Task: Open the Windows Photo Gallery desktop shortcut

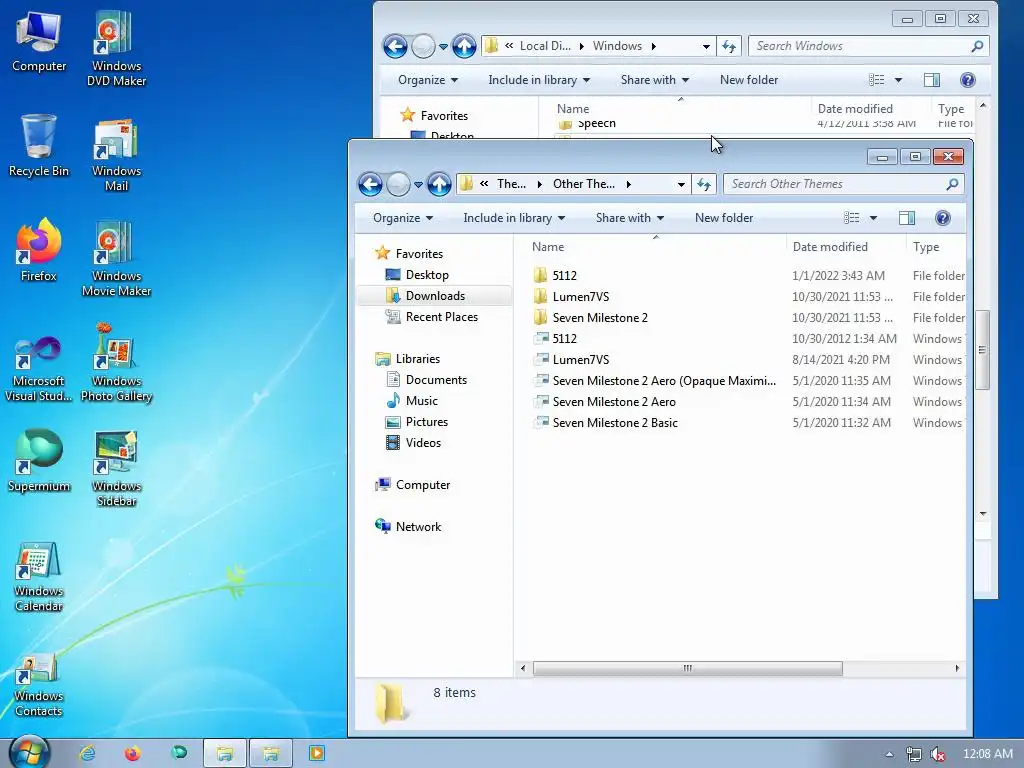Action: coord(116,363)
